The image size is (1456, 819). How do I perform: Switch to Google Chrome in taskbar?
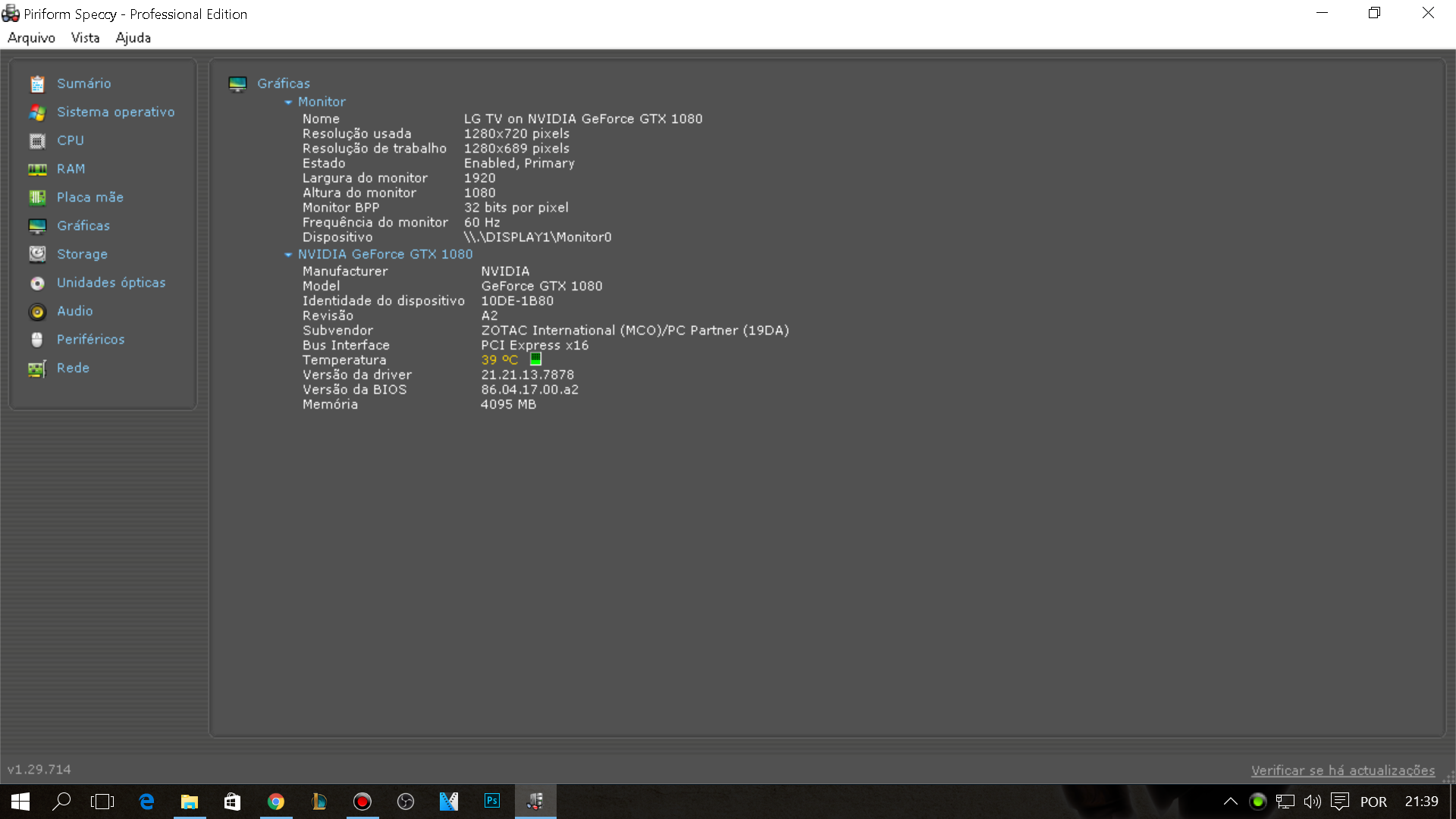pyautogui.click(x=276, y=802)
